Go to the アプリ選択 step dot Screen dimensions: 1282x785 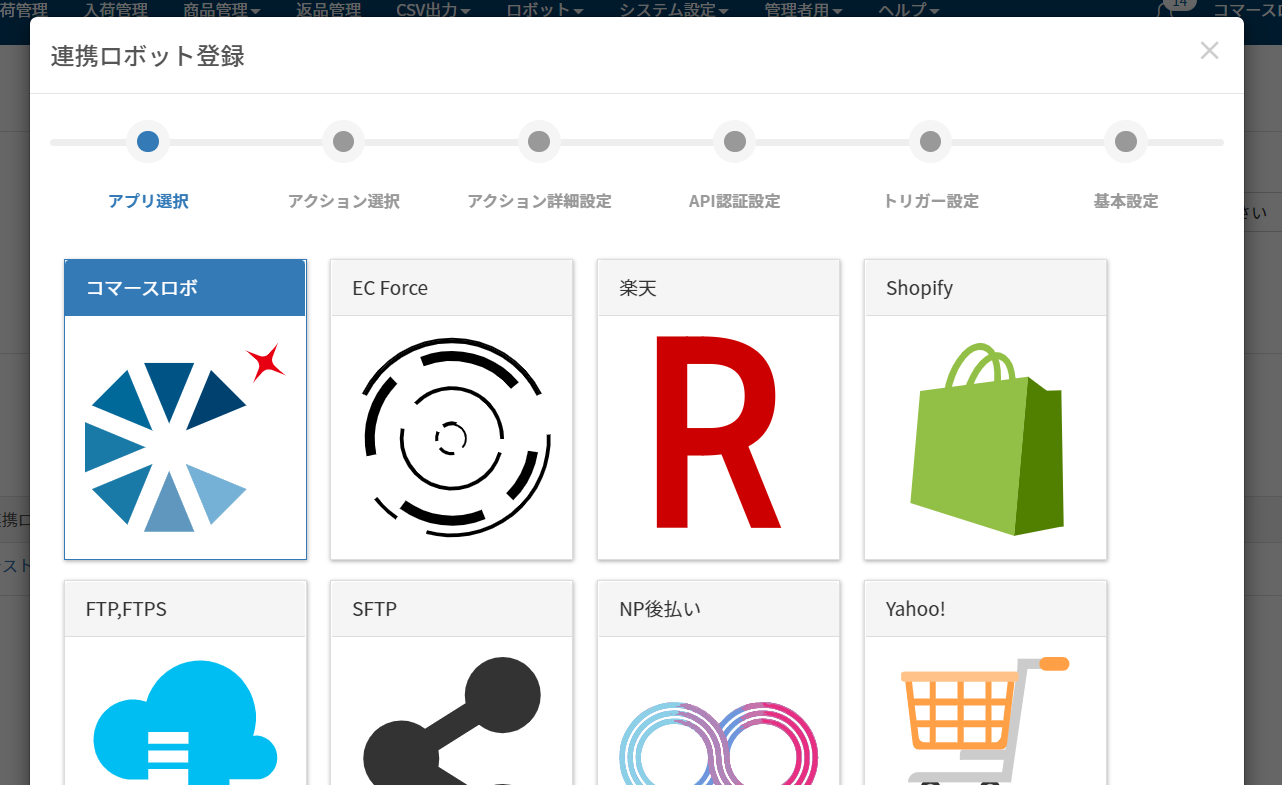[x=148, y=142]
